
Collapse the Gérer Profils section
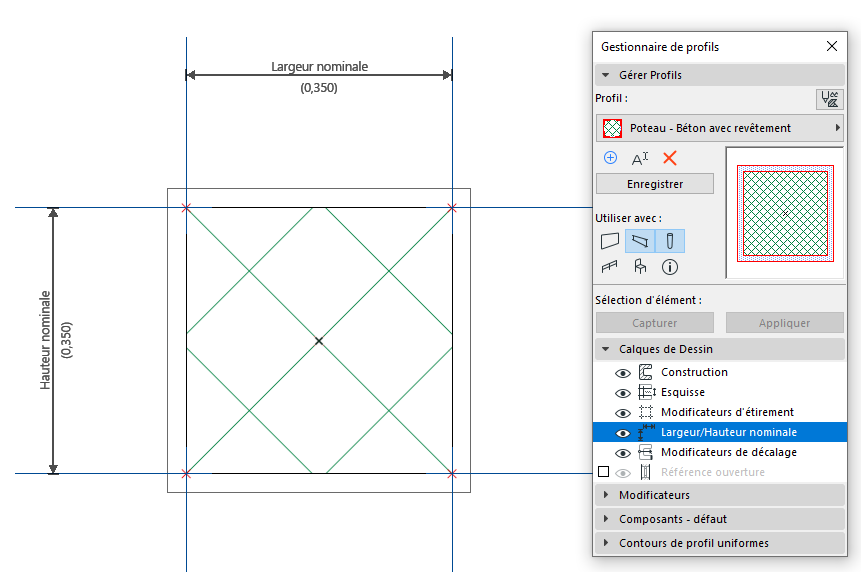pos(606,75)
